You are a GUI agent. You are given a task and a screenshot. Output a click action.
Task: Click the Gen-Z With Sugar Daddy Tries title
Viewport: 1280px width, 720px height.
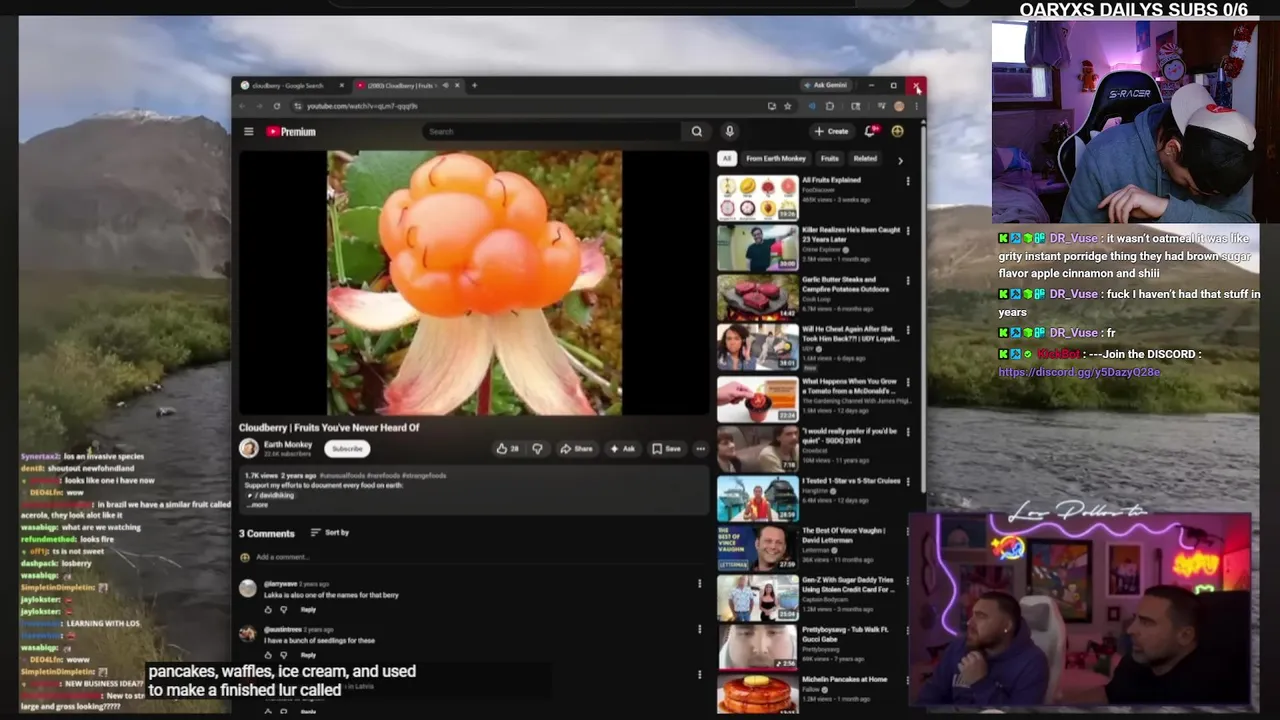coord(848,584)
